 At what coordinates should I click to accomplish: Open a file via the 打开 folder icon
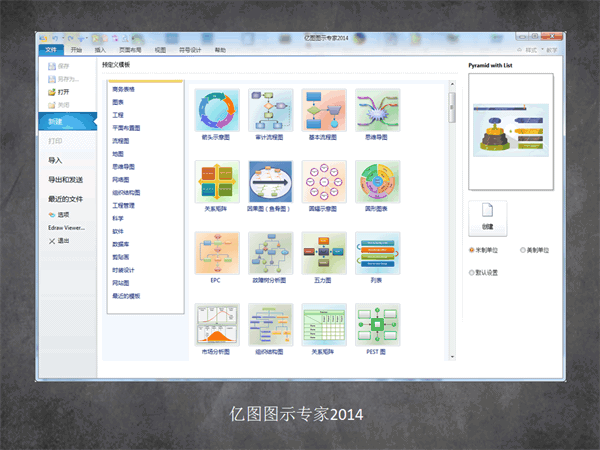[52, 92]
